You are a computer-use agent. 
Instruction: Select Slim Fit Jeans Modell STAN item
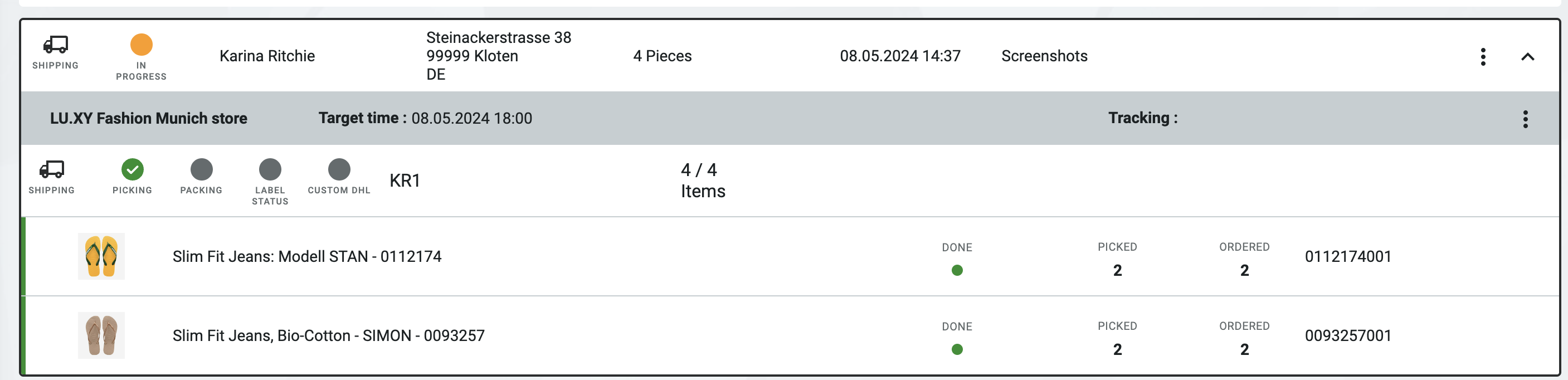pyautogui.click(x=307, y=256)
